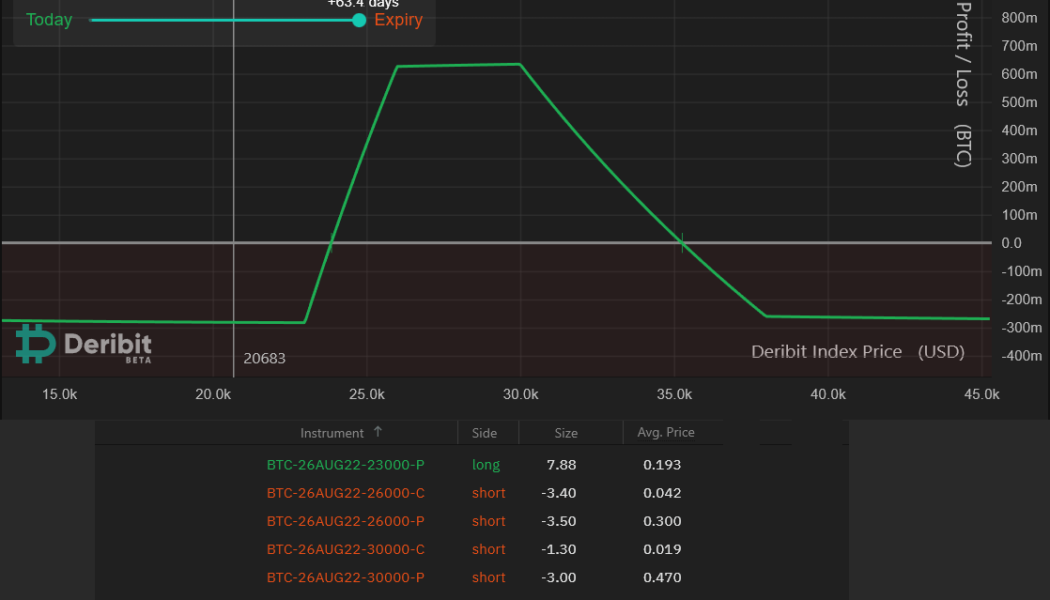This screenshot has height=600, width=1050.
Task: Sort by the Instrument column arrow
Action: click(378, 432)
